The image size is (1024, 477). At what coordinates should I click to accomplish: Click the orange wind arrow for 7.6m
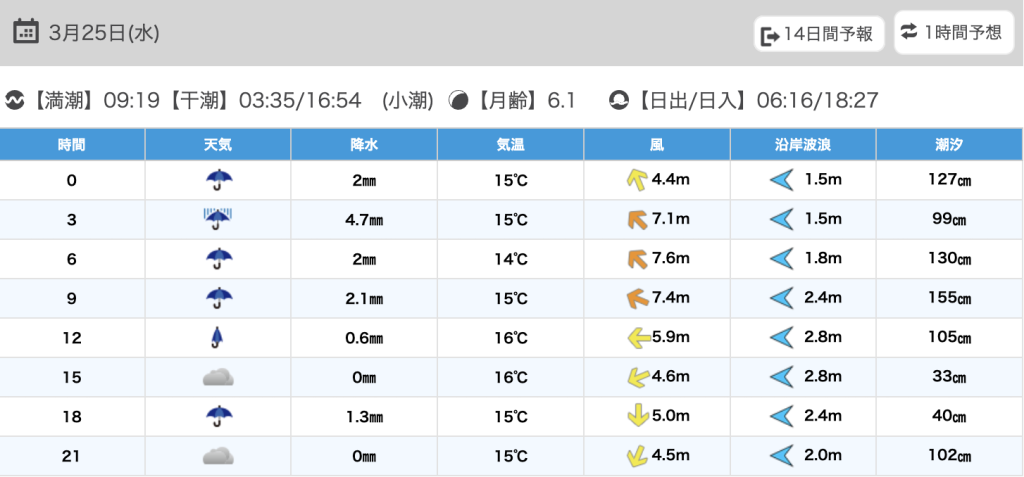(637, 259)
